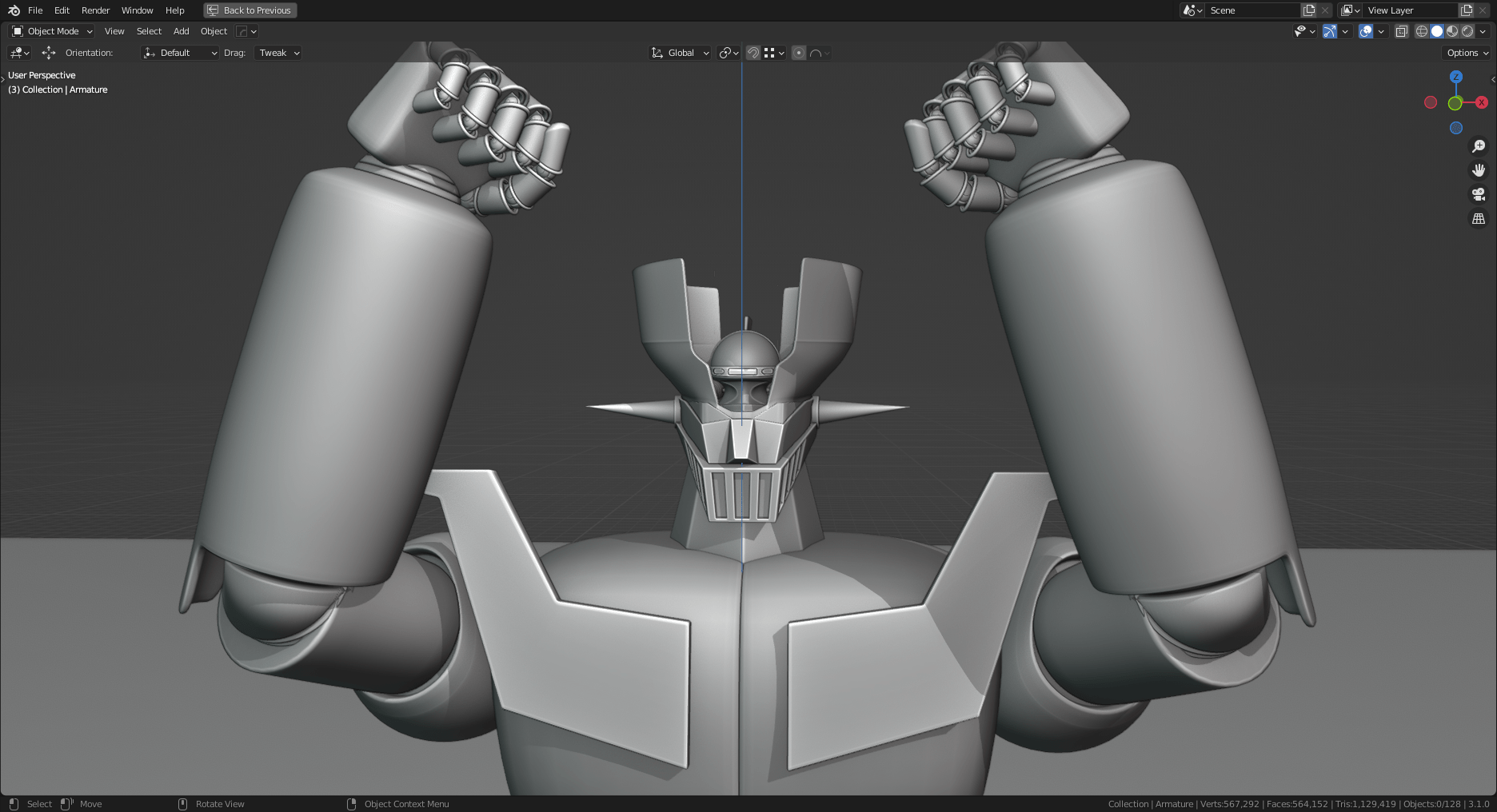Screen dimensions: 1497x812
Task: Open object type visibility eye dropdown
Action: click(1305, 31)
